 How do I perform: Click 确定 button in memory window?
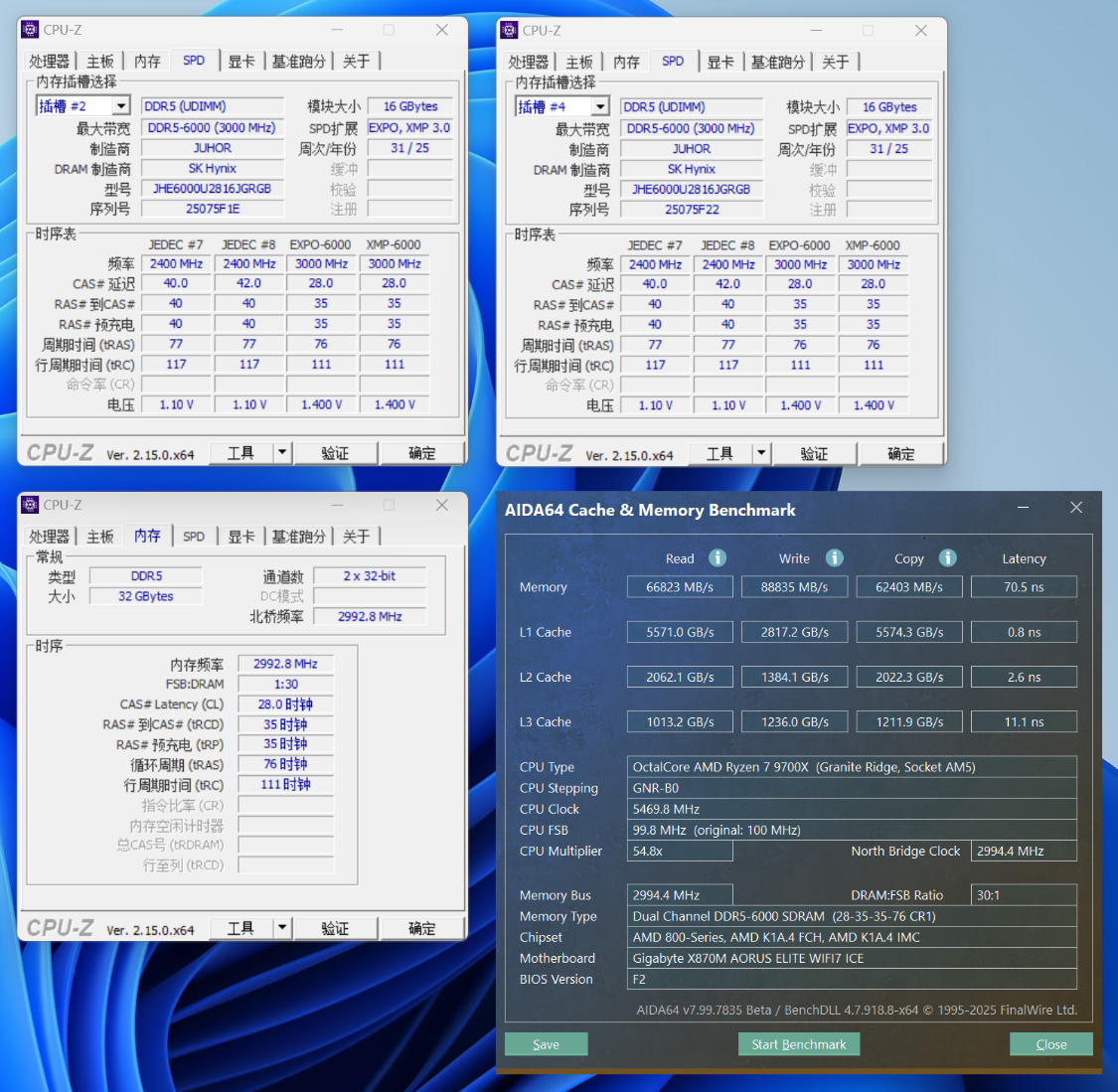pyautogui.click(x=422, y=928)
